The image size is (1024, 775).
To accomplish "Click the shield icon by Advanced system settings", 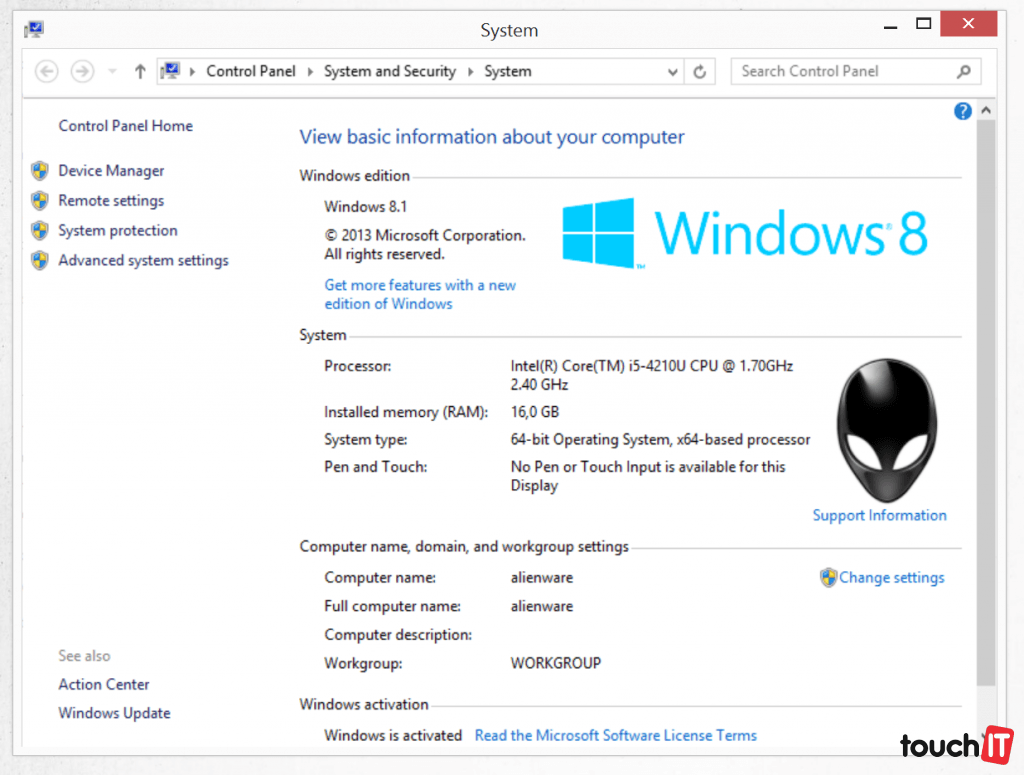I will pos(40,261).
